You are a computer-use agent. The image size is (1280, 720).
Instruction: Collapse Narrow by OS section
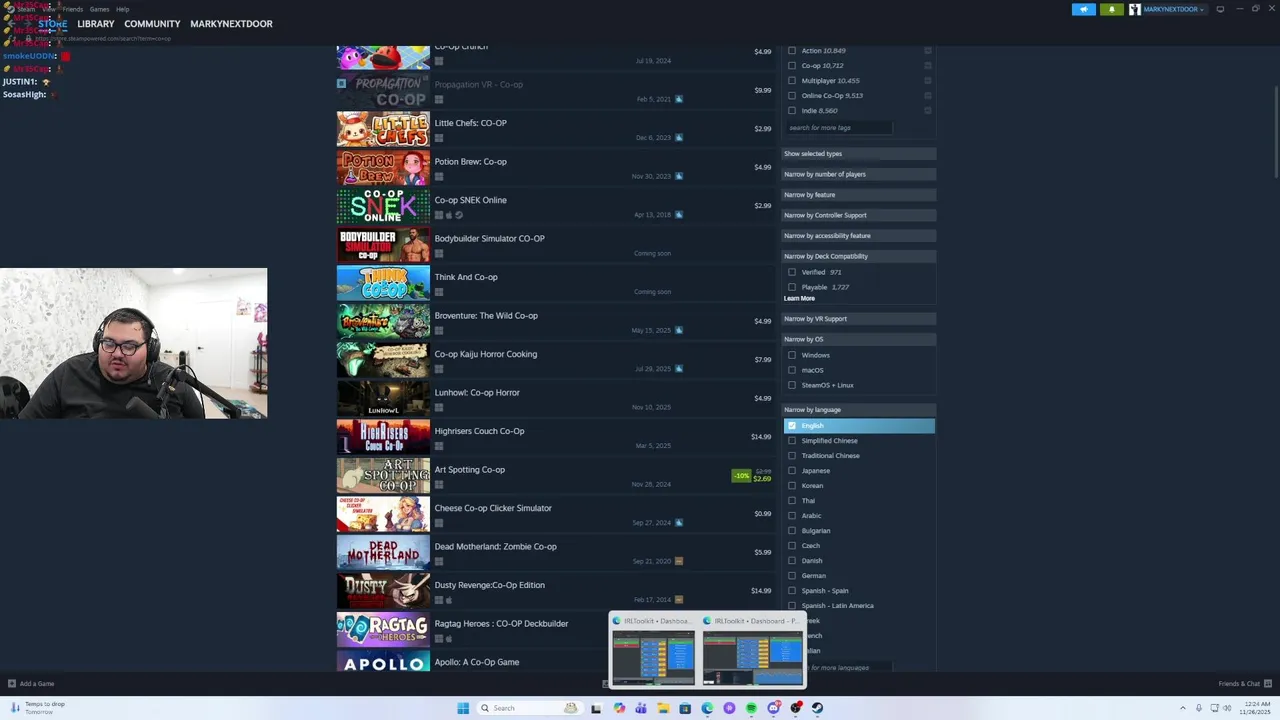click(x=858, y=339)
